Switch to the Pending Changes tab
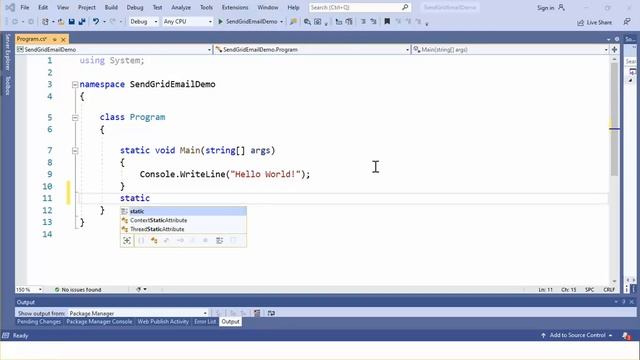Image resolution: width=640 pixels, height=360 pixels. pos(39,322)
